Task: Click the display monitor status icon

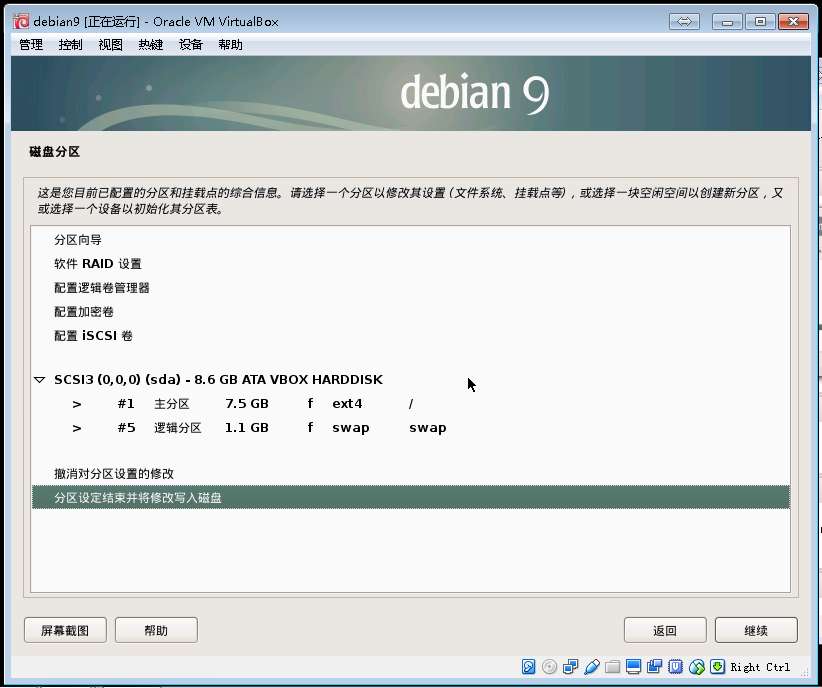Action: click(633, 666)
